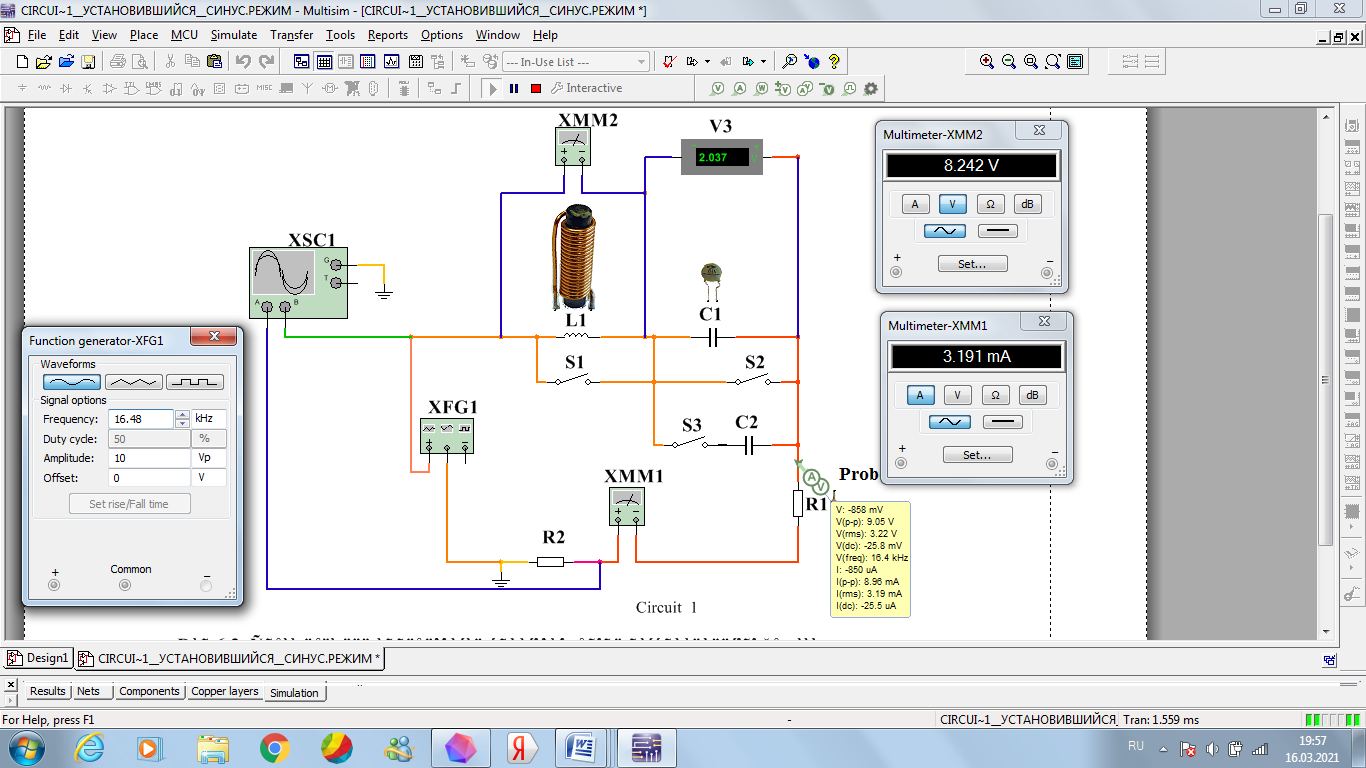This screenshot has height=768, width=1366.
Task: Select triangle waveform in function generator
Action: click(133, 382)
